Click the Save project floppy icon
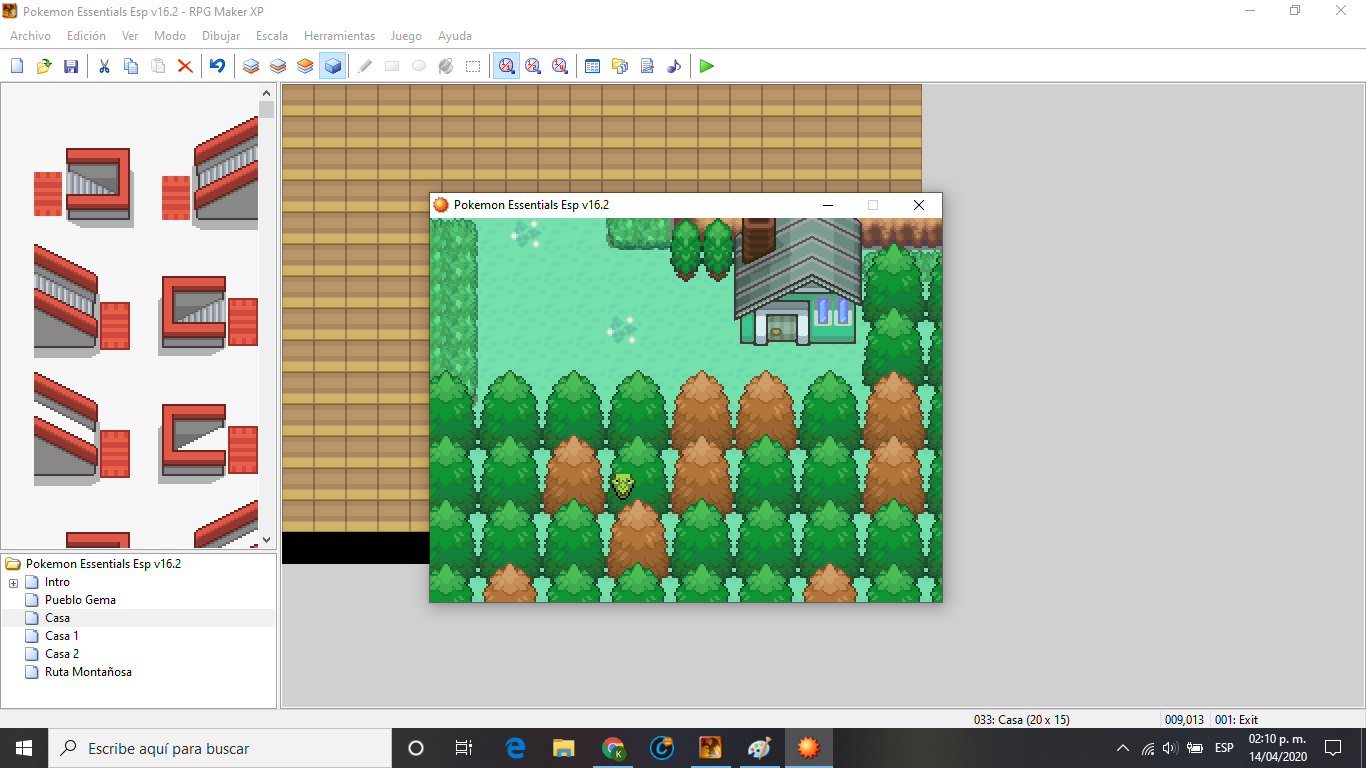This screenshot has height=768, width=1366. pyautogui.click(x=71, y=66)
